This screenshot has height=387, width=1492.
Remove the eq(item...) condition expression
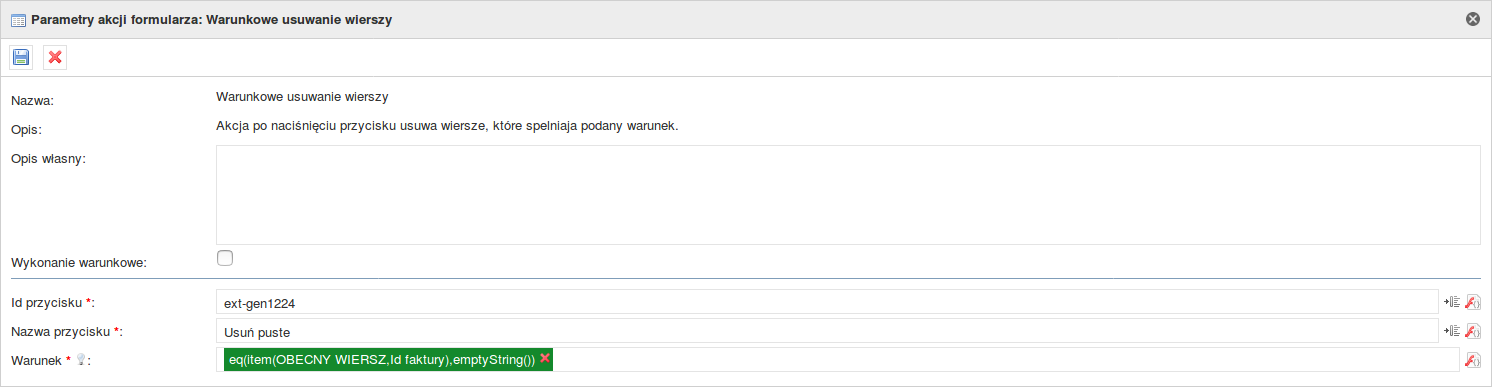point(545,358)
